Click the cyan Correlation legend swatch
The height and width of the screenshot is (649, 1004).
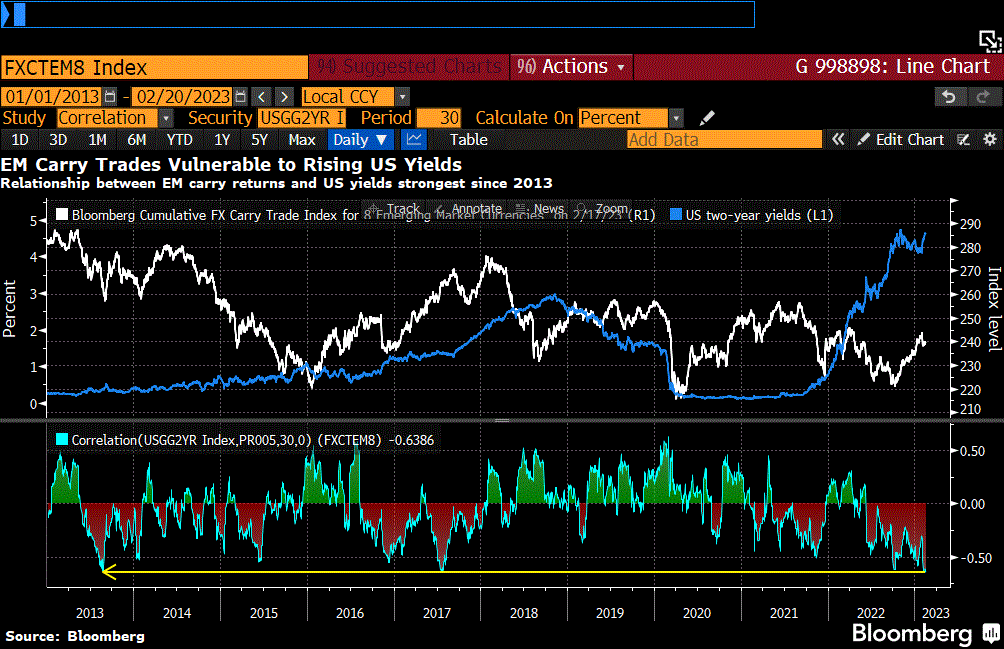point(62,440)
